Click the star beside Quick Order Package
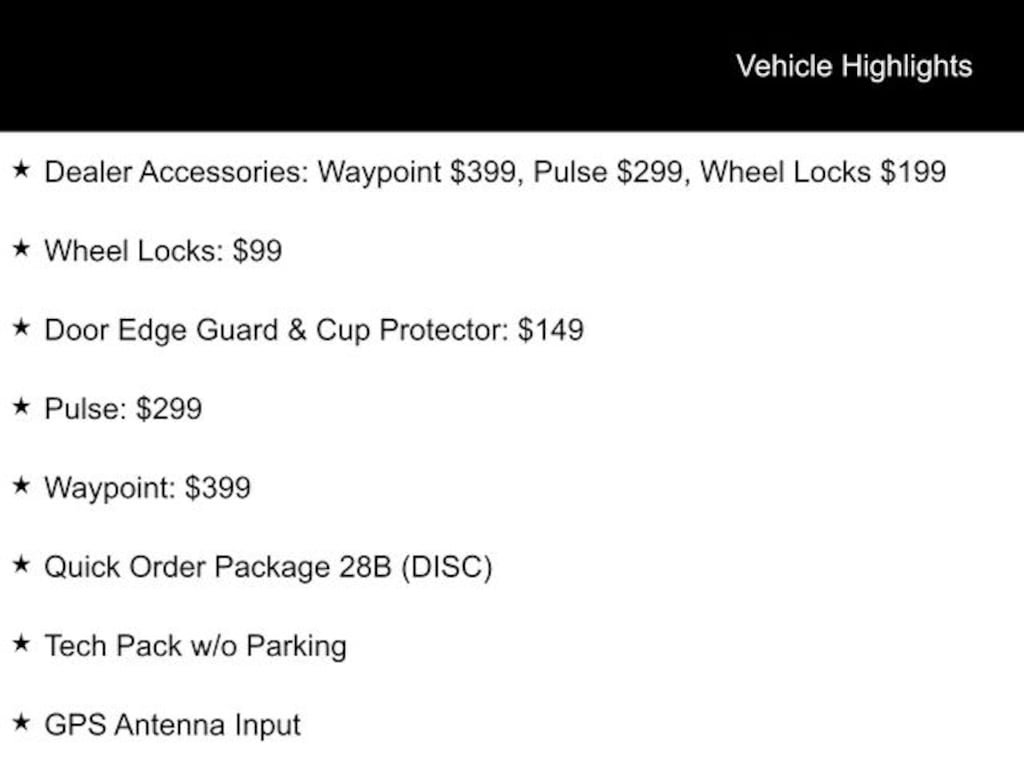The height and width of the screenshot is (768, 1024). pos(21,564)
